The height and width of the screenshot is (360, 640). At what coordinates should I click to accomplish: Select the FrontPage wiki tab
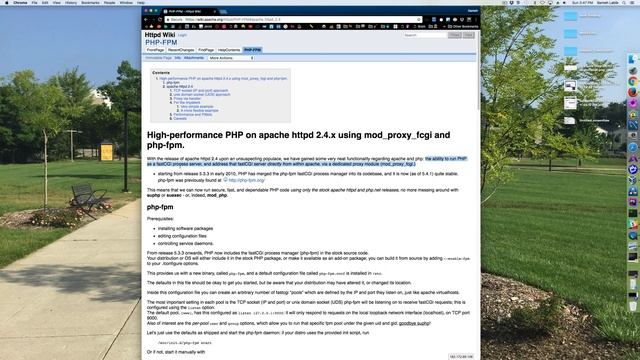pos(155,50)
